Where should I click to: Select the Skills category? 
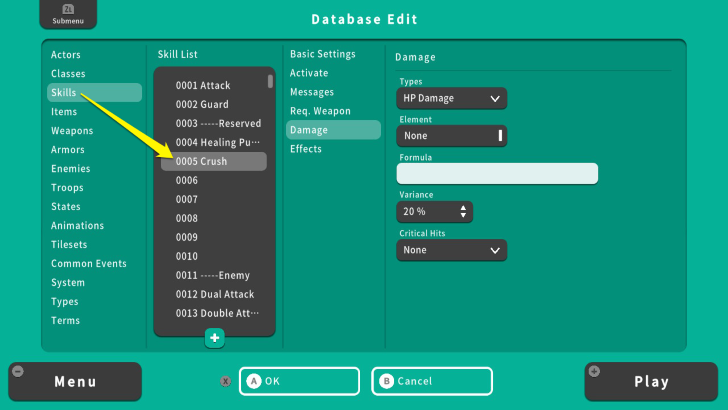tap(94, 92)
